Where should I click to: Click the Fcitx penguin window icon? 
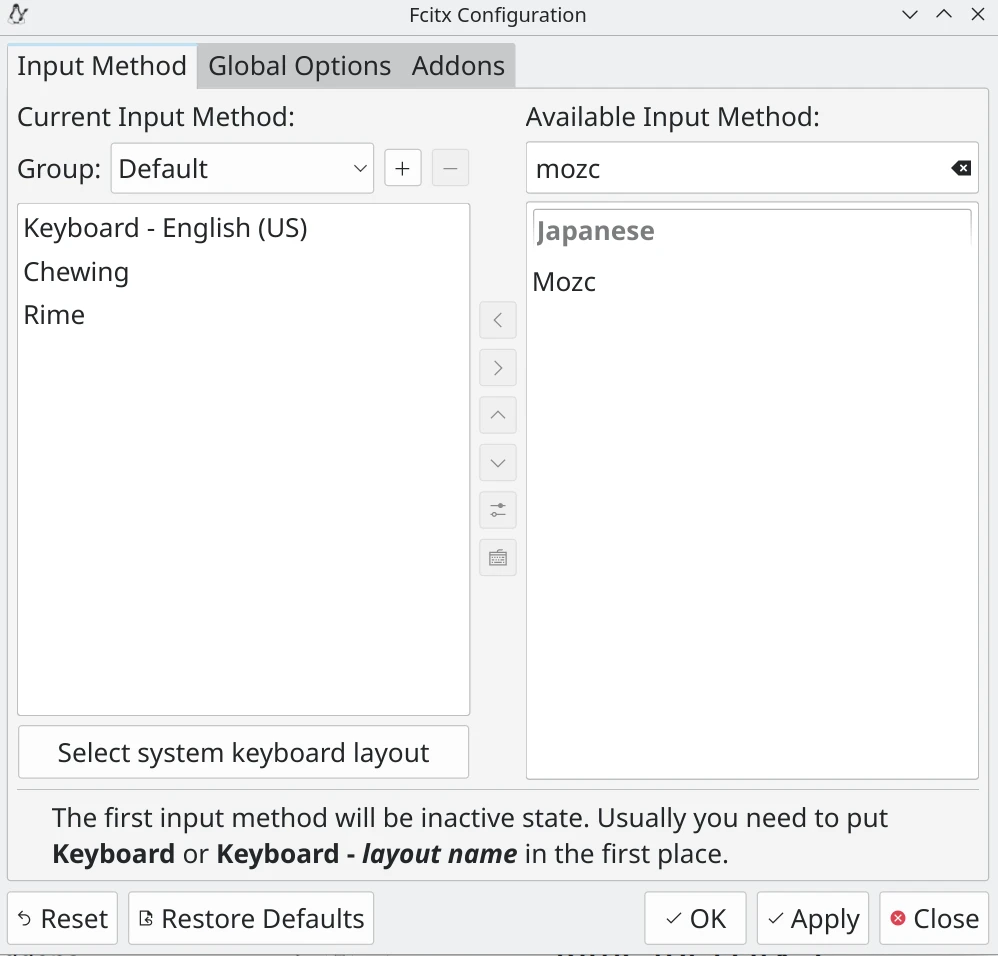(x=18, y=14)
